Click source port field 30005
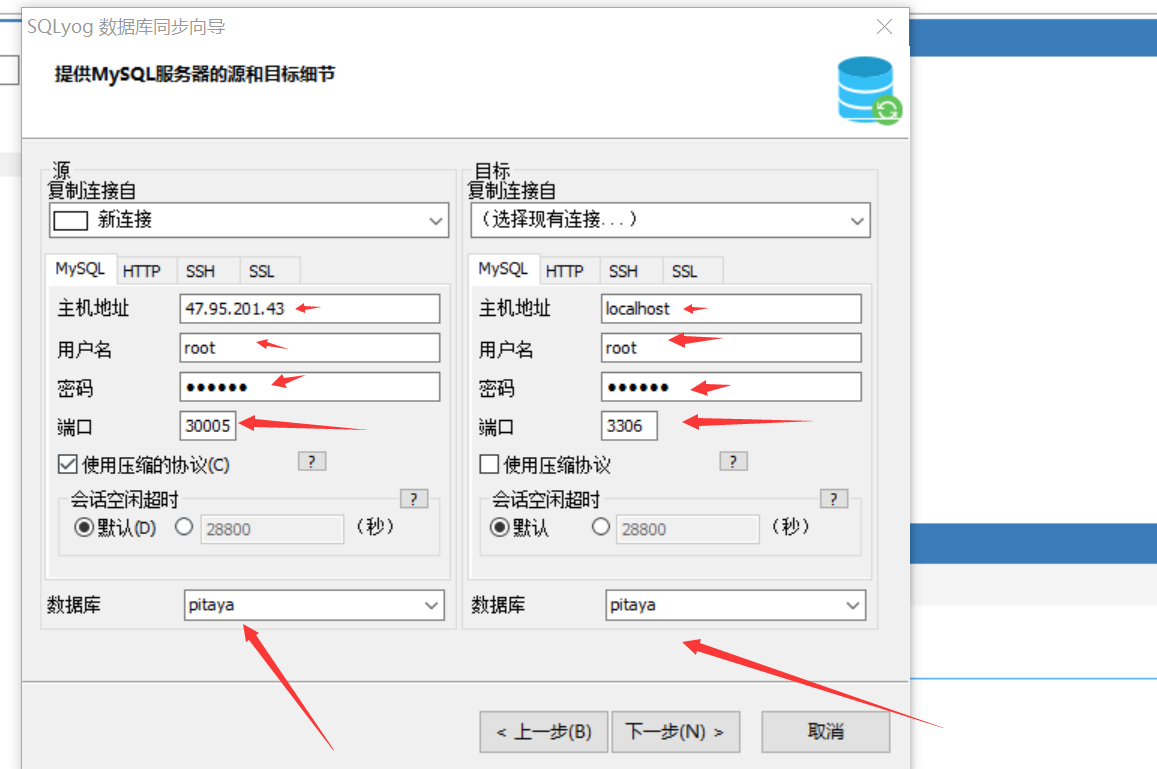 click(207, 426)
